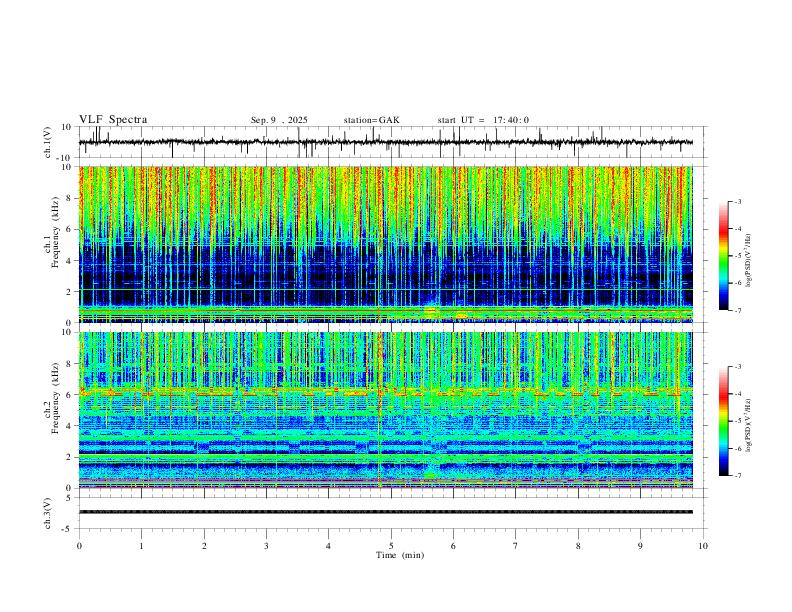This screenshot has width=792, height=612.
Task: Click the "start UT = 17:40:0" text
Action: click(x=483, y=120)
